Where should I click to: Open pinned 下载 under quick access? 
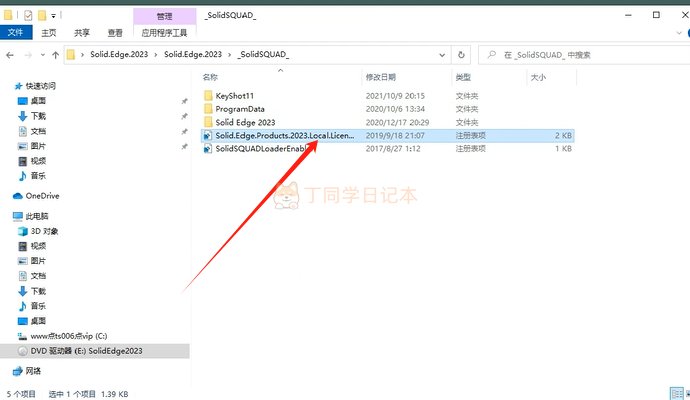tap(38, 116)
